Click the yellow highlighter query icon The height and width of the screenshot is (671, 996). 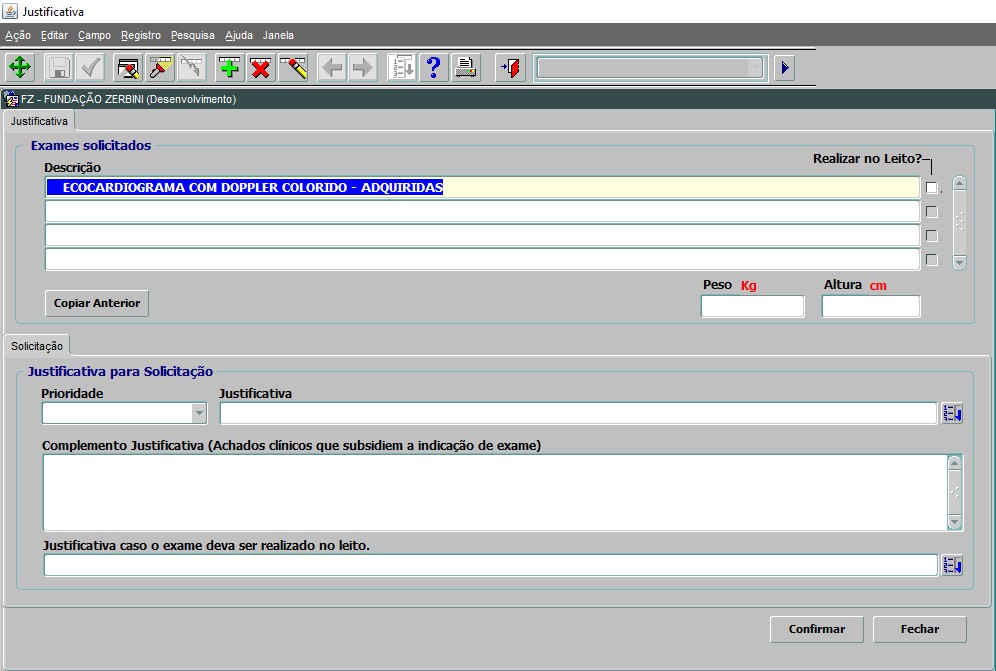pos(160,67)
